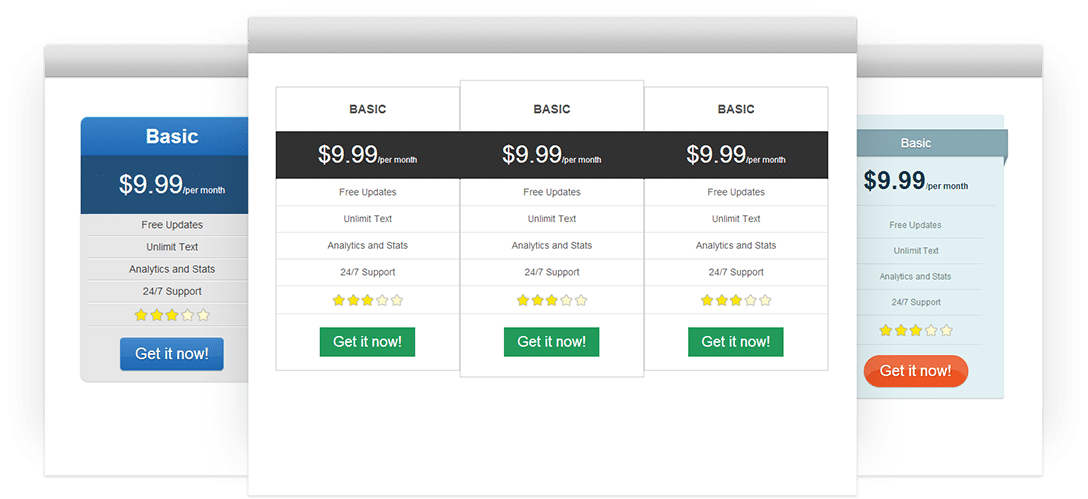Click "Analytics and Stats" in the blue card

pyautogui.click(x=172, y=269)
